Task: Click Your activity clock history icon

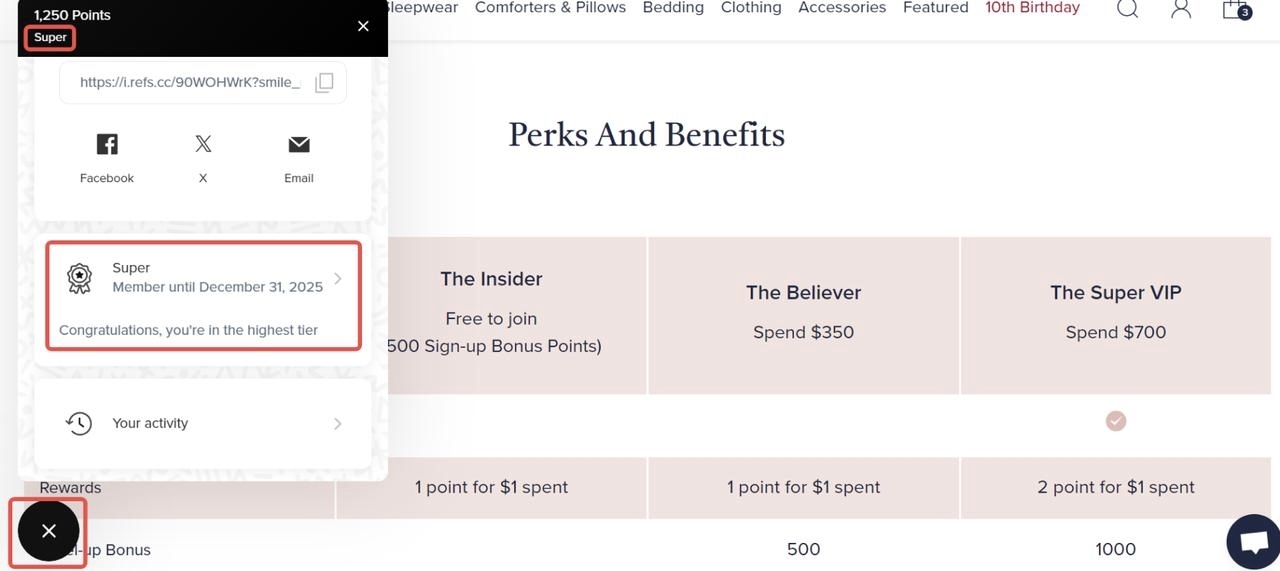Action: pos(79,423)
